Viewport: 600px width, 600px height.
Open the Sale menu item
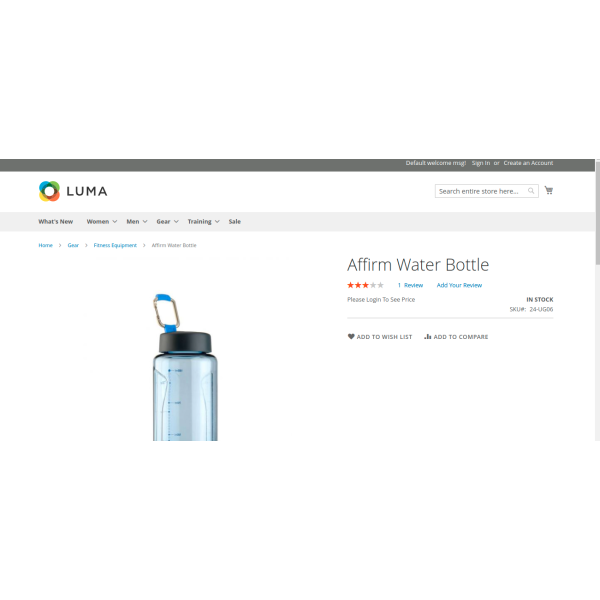(235, 222)
